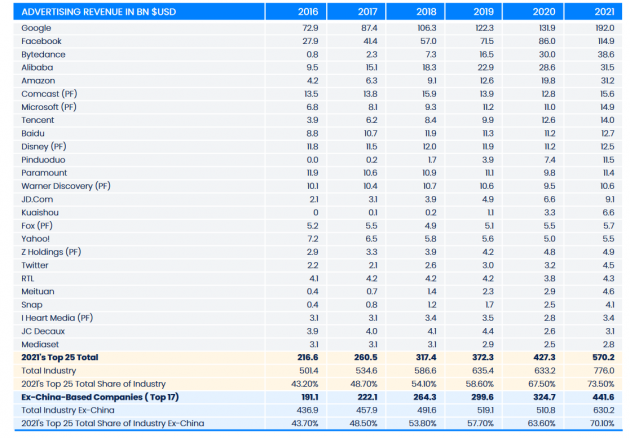Click the Alibaba row label

[37, 68]
